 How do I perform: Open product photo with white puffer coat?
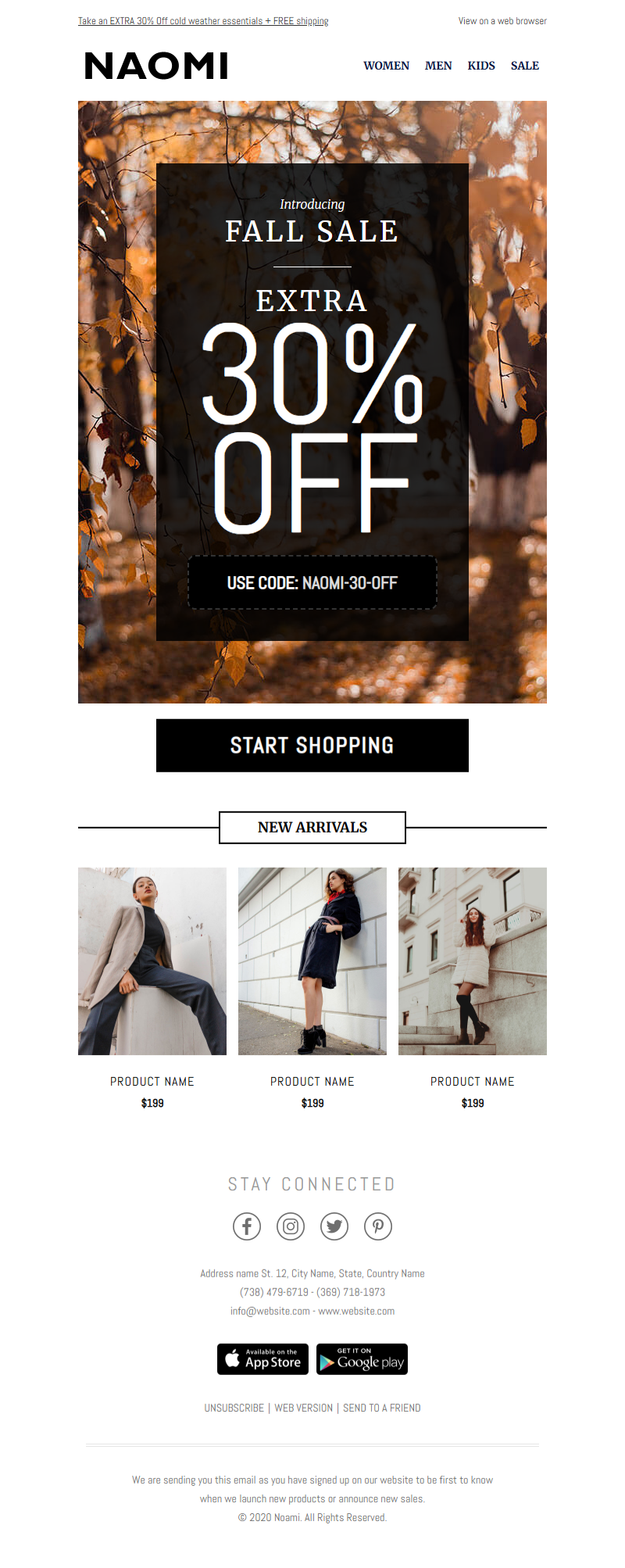pos(473,961)
